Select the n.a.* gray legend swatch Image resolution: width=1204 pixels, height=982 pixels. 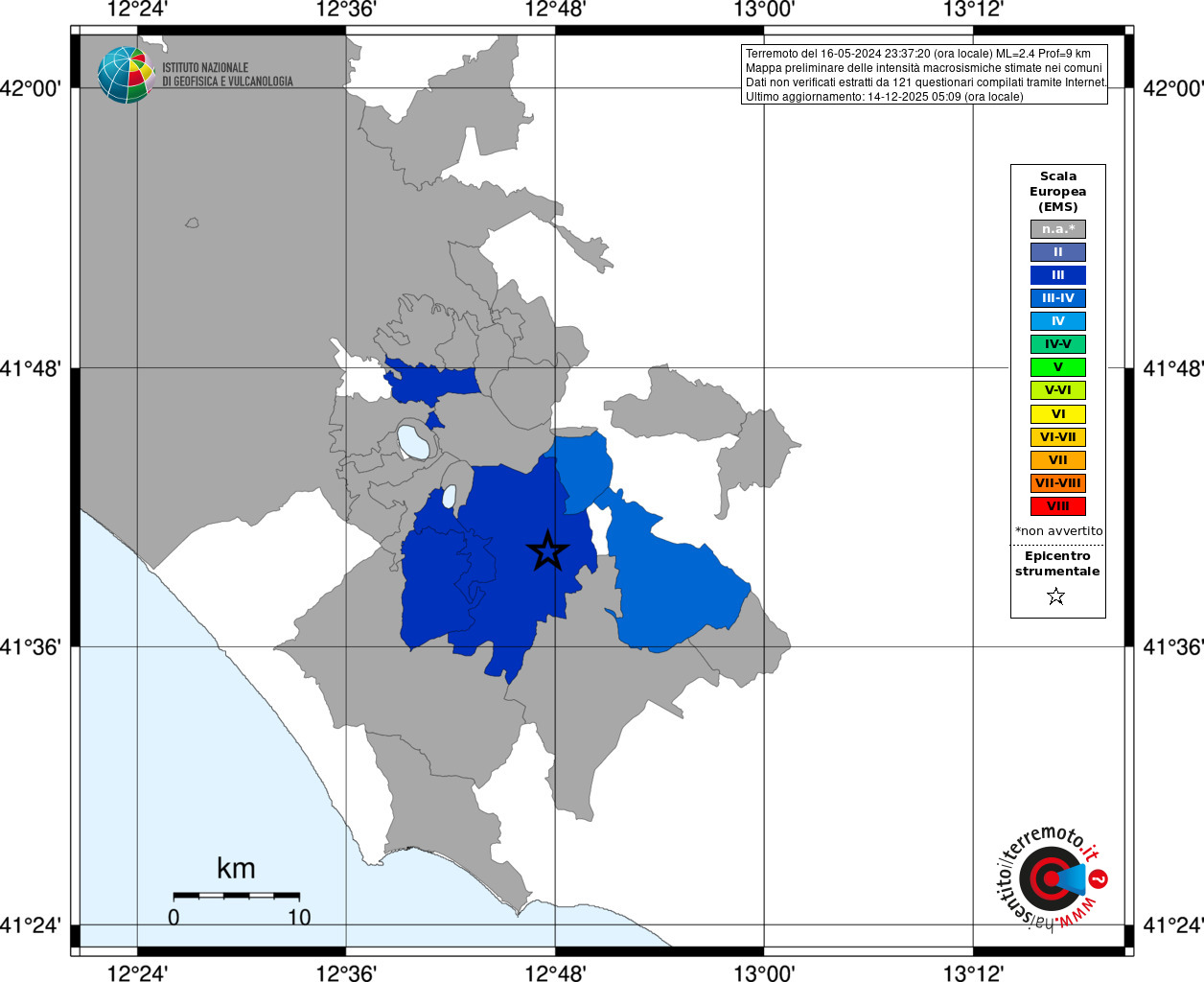coord(1058,229)
